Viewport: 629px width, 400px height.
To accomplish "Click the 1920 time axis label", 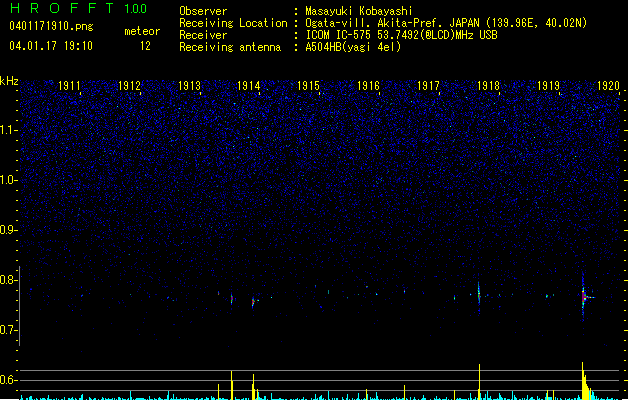I will click(x=608, y=86).
